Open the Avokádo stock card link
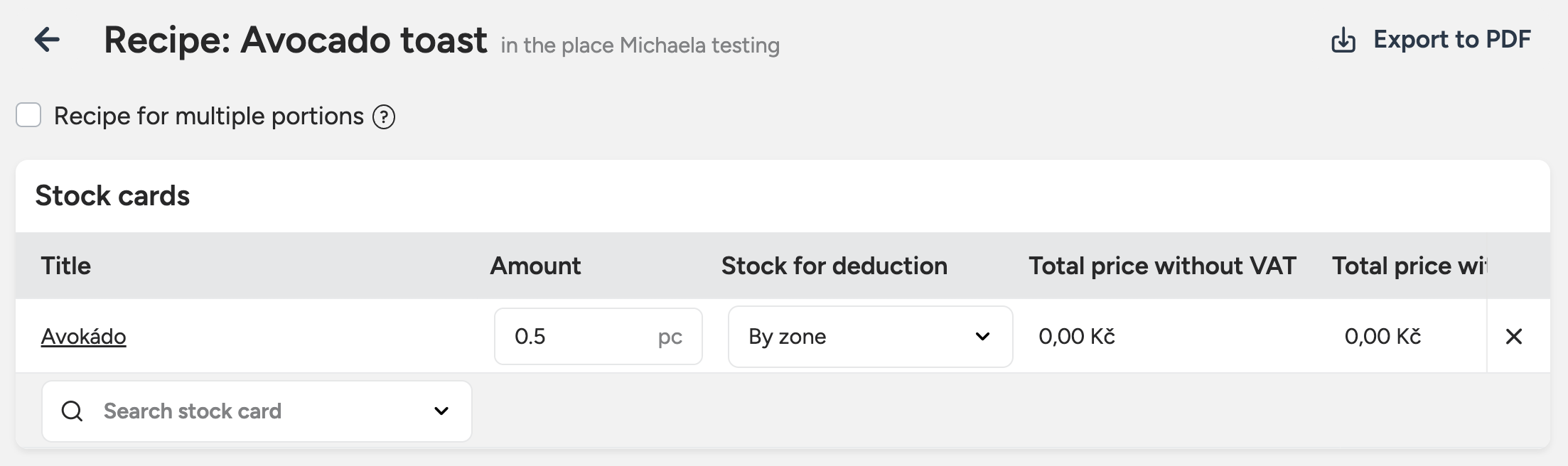 pos(83,337)
